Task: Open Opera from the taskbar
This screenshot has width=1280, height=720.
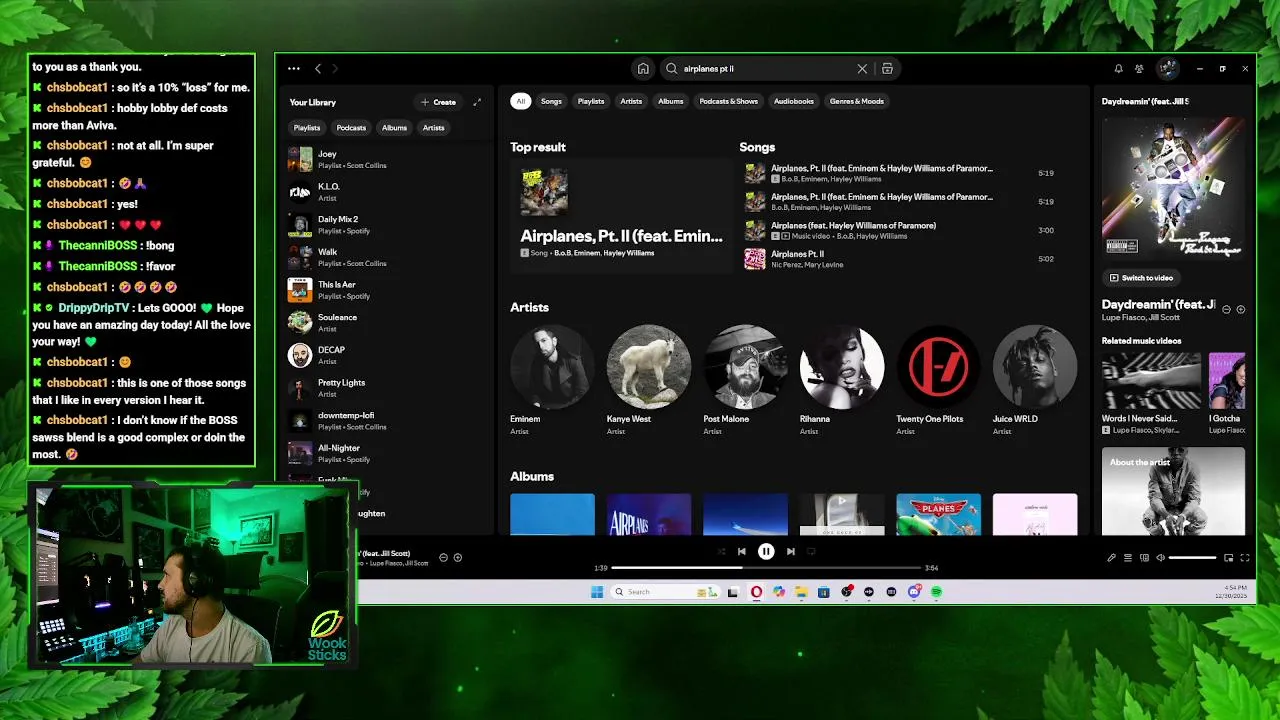Action: tap(756, 592)
